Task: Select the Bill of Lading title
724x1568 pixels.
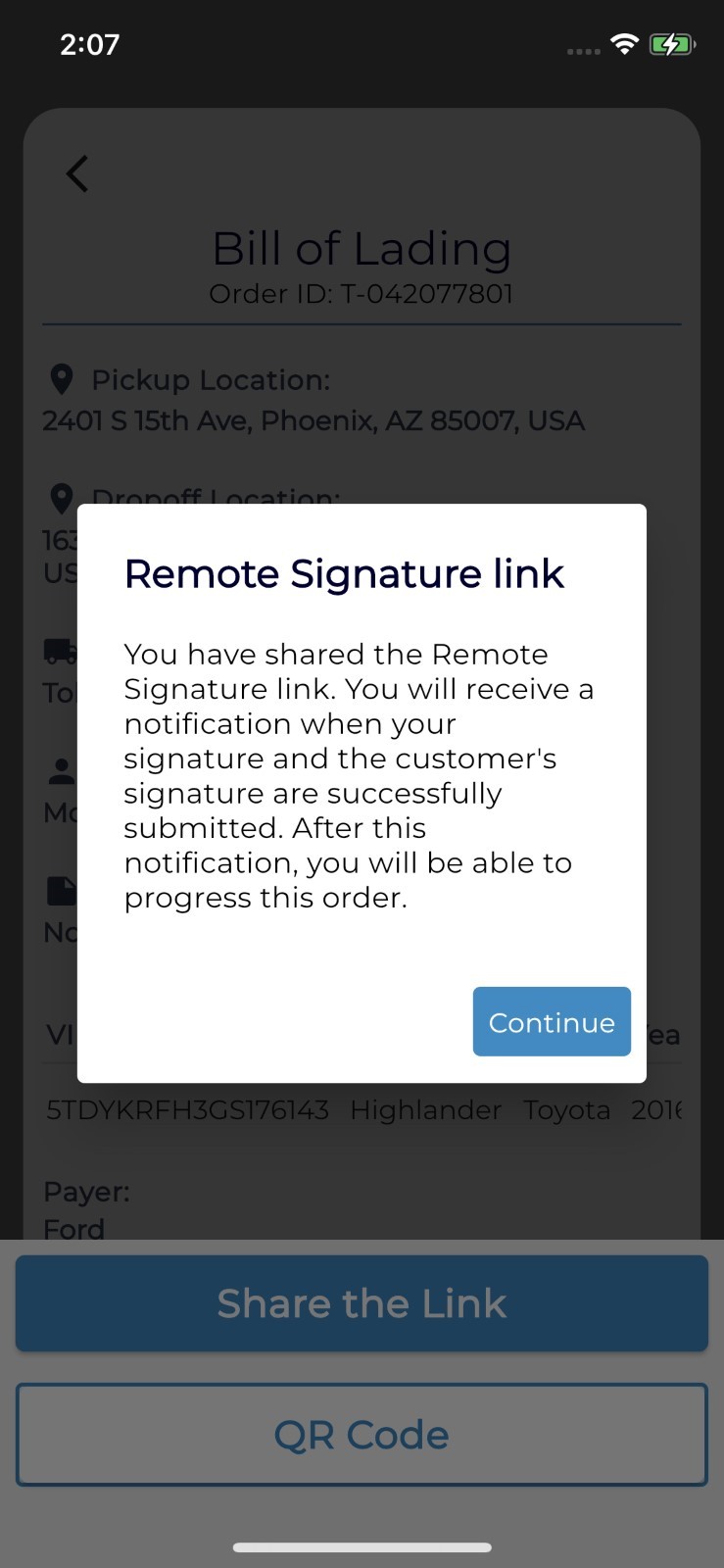Action: pos(362,249)
